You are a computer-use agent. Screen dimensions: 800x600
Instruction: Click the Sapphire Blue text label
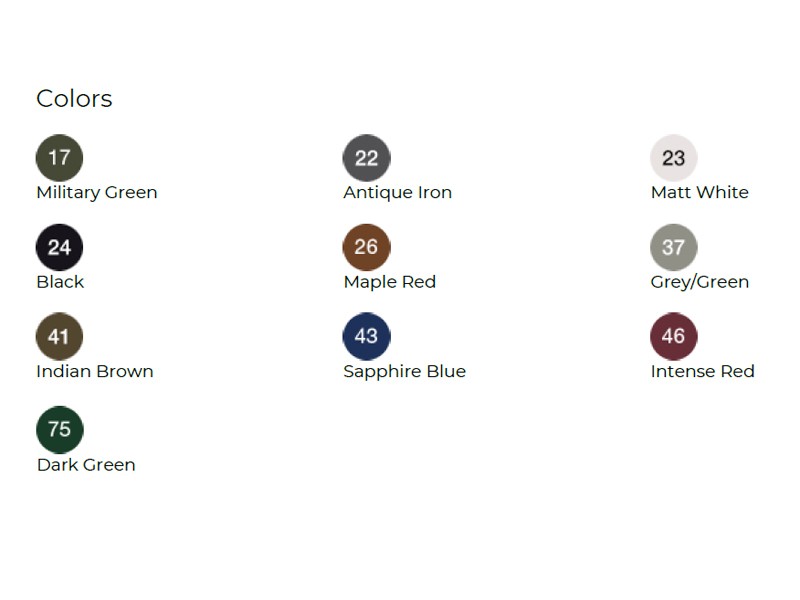pyautogui.click(x=404, y=371)
